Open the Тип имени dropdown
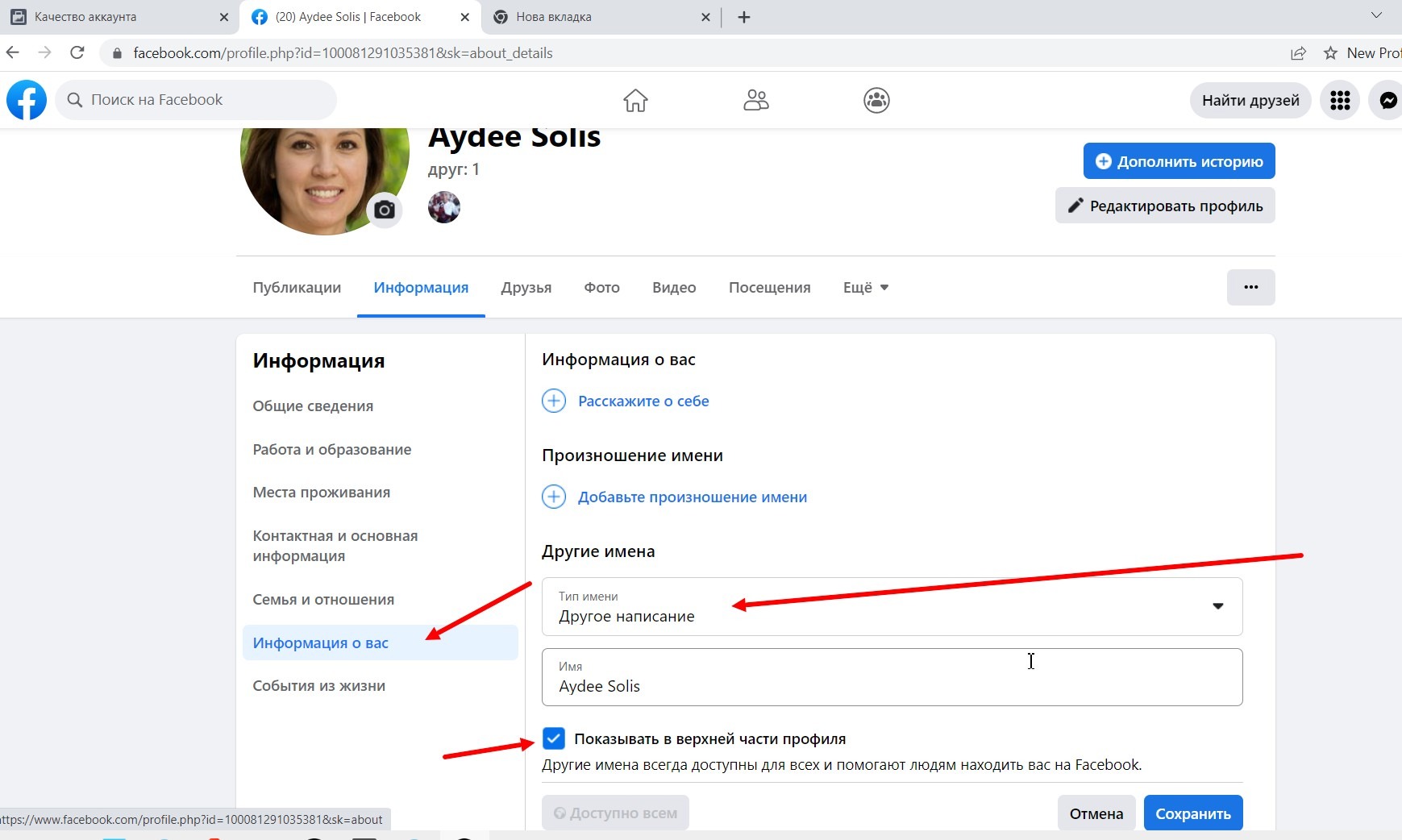The image size is (1402, 840). (x=892, y=606)
